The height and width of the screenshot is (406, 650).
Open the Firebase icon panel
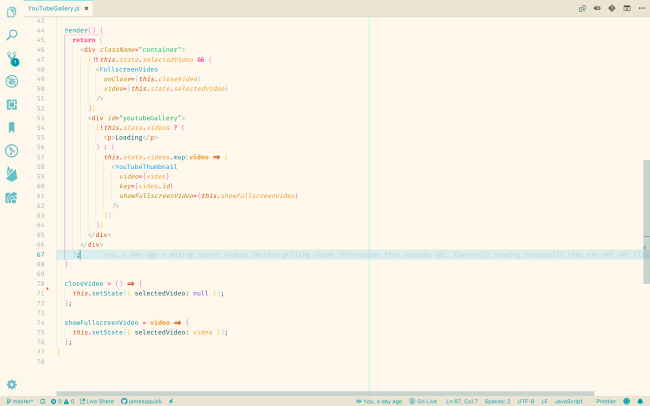pos(12,174)
